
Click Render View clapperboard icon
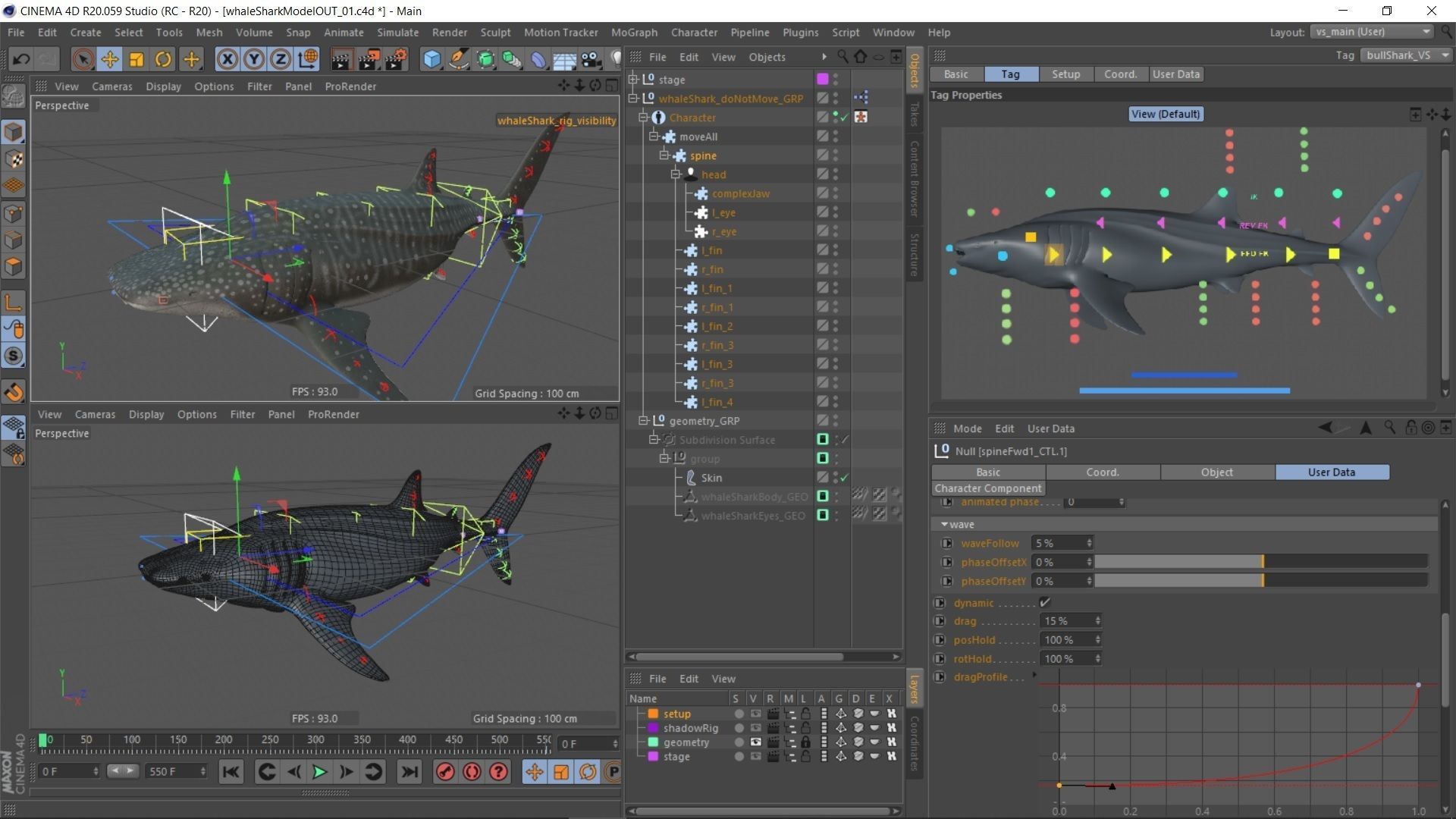[341, 59]
